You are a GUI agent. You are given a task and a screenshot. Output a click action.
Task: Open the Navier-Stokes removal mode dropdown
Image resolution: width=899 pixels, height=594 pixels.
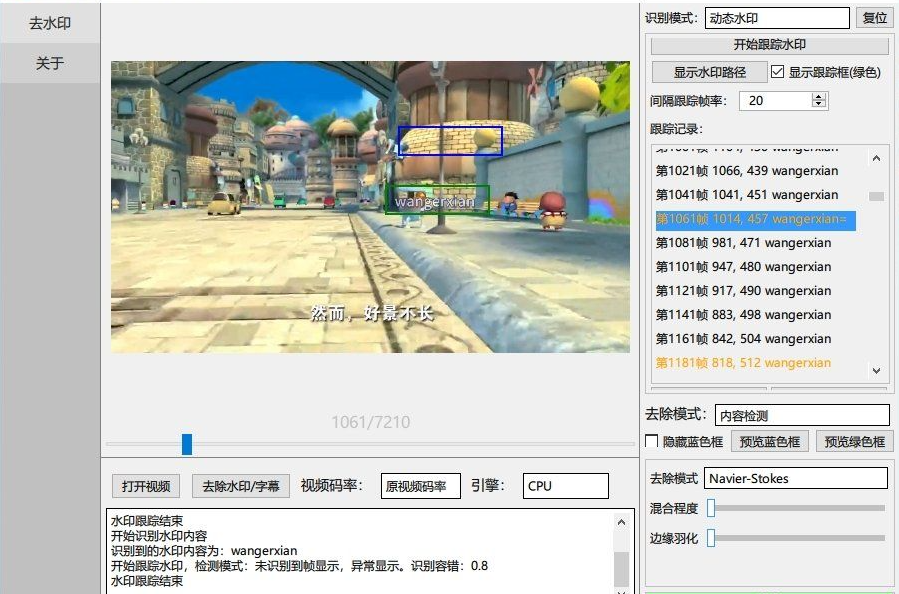[x=796, y=478]
